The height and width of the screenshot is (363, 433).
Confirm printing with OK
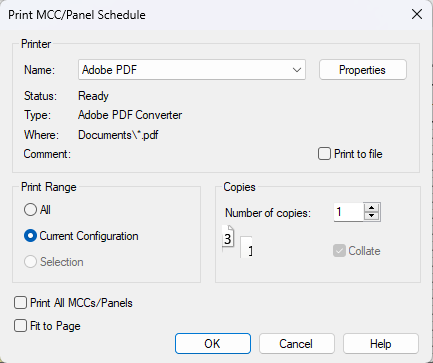[x=213, y=344]
